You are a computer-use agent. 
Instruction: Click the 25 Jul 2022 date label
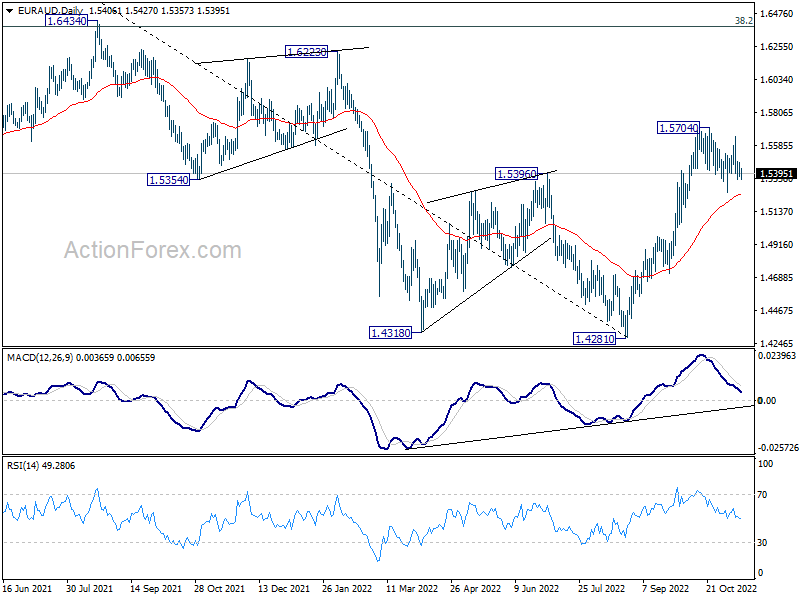[x=602, y=588]
